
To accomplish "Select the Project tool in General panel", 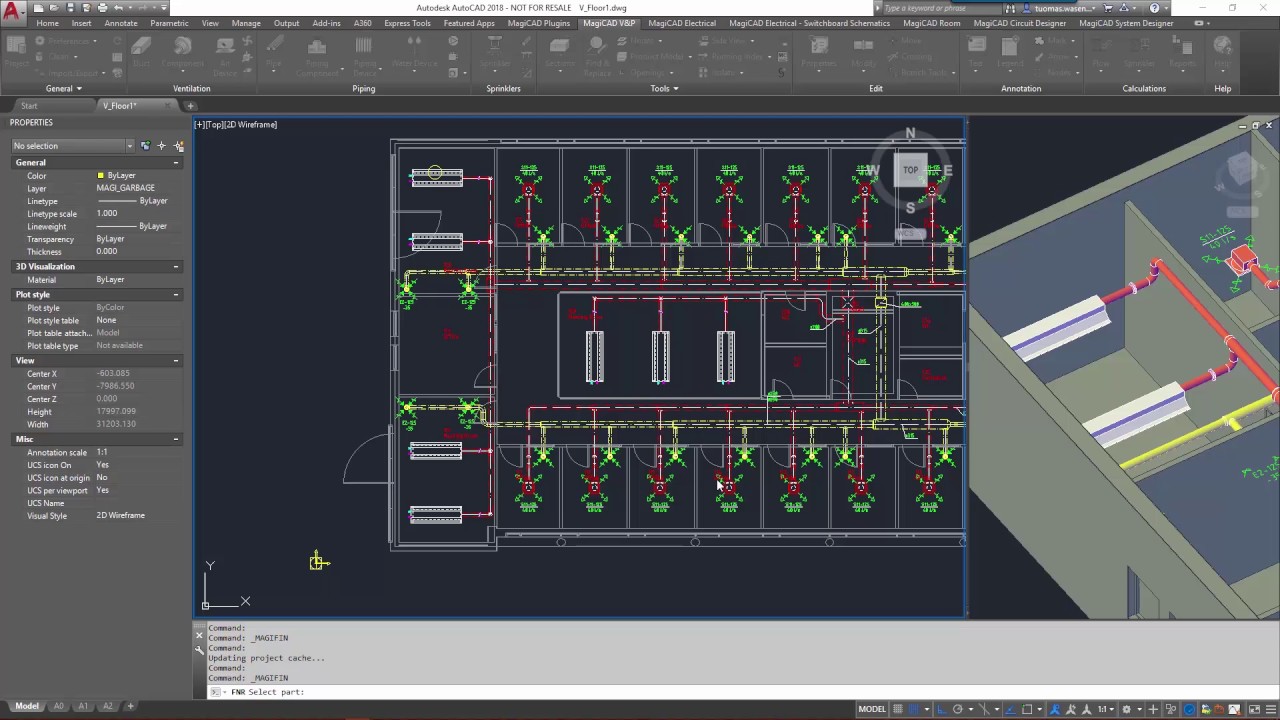I will tap(17, 52).
